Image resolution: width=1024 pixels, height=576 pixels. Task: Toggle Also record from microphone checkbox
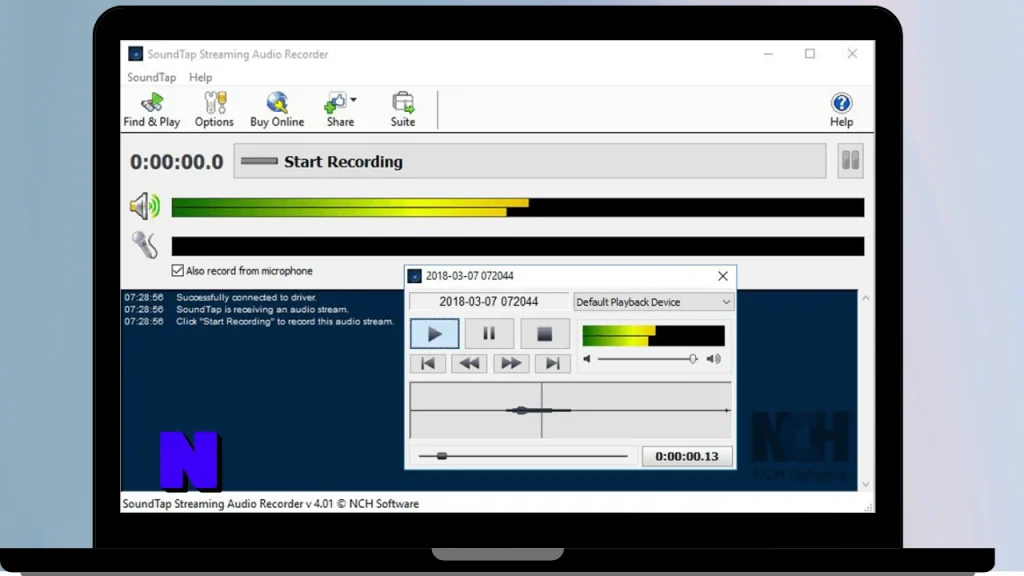pyautogui.click(x=177, y=270)
